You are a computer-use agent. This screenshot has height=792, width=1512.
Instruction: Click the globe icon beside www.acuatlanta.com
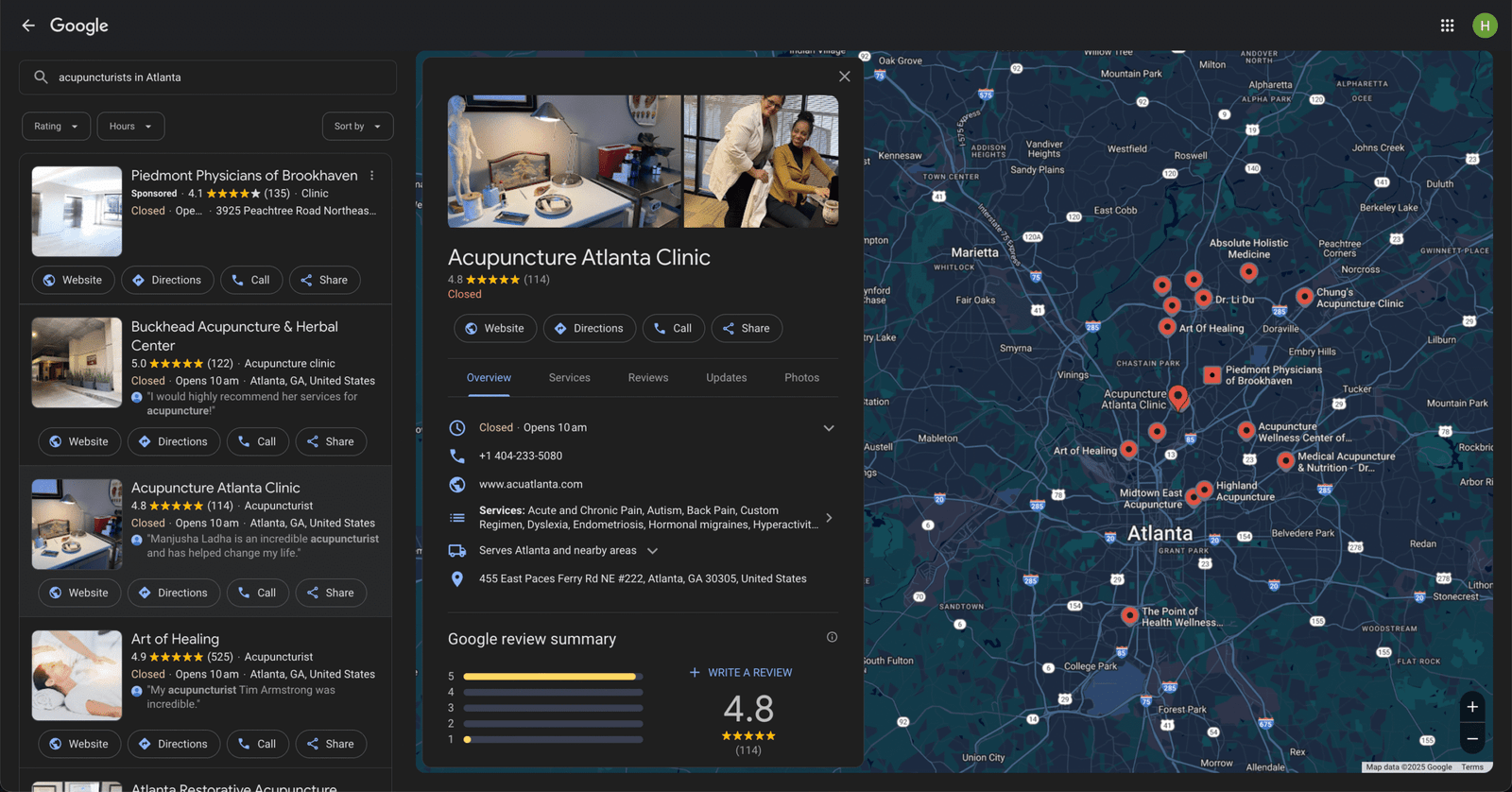tap(457, 484)
